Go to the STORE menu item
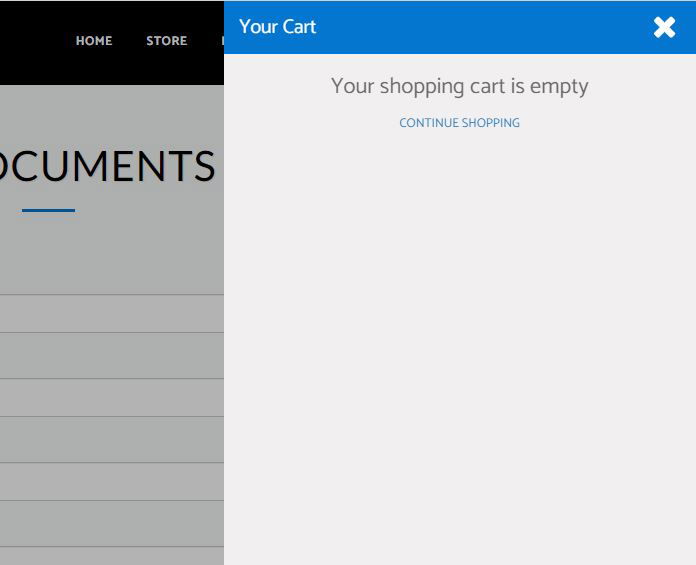 pos(166,41)
